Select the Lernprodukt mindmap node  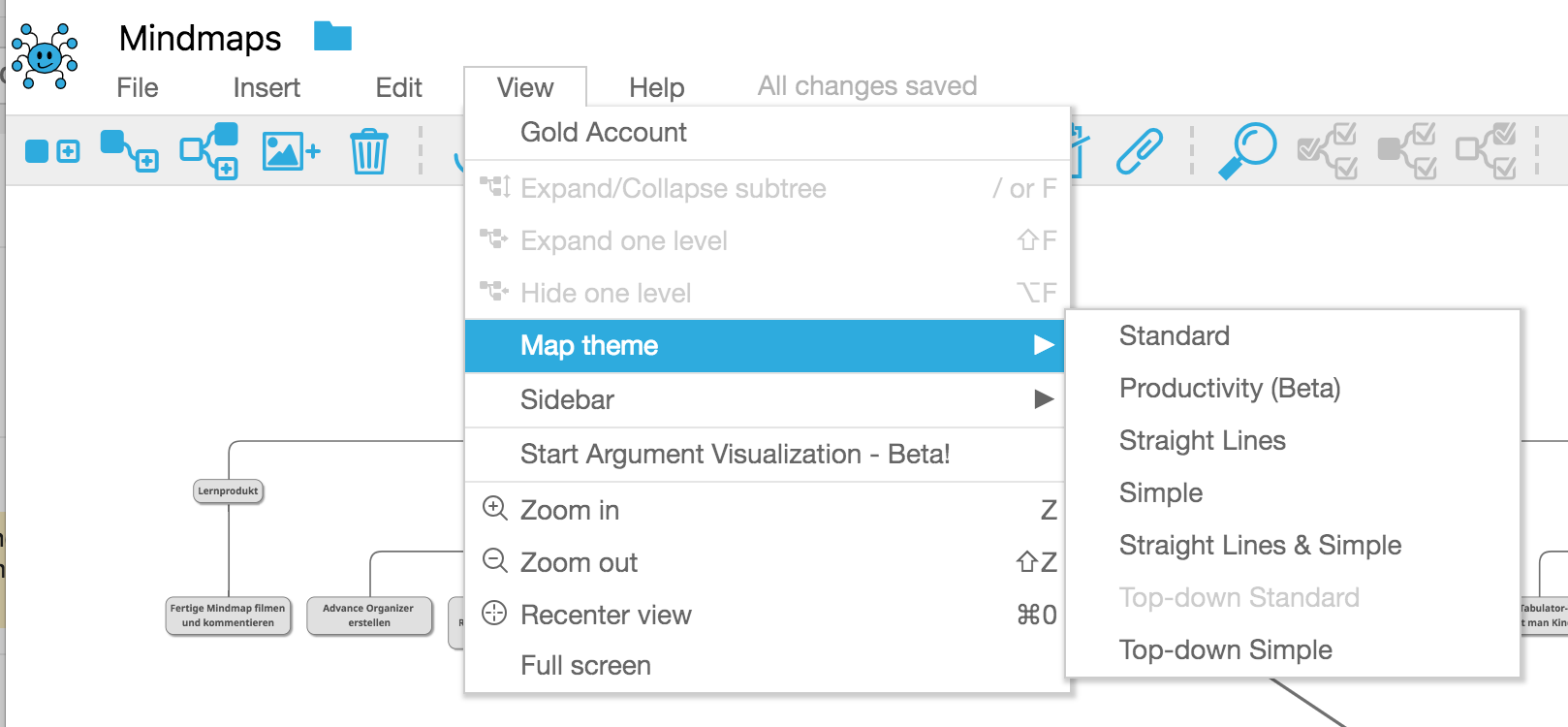click(x=229, y=491)
